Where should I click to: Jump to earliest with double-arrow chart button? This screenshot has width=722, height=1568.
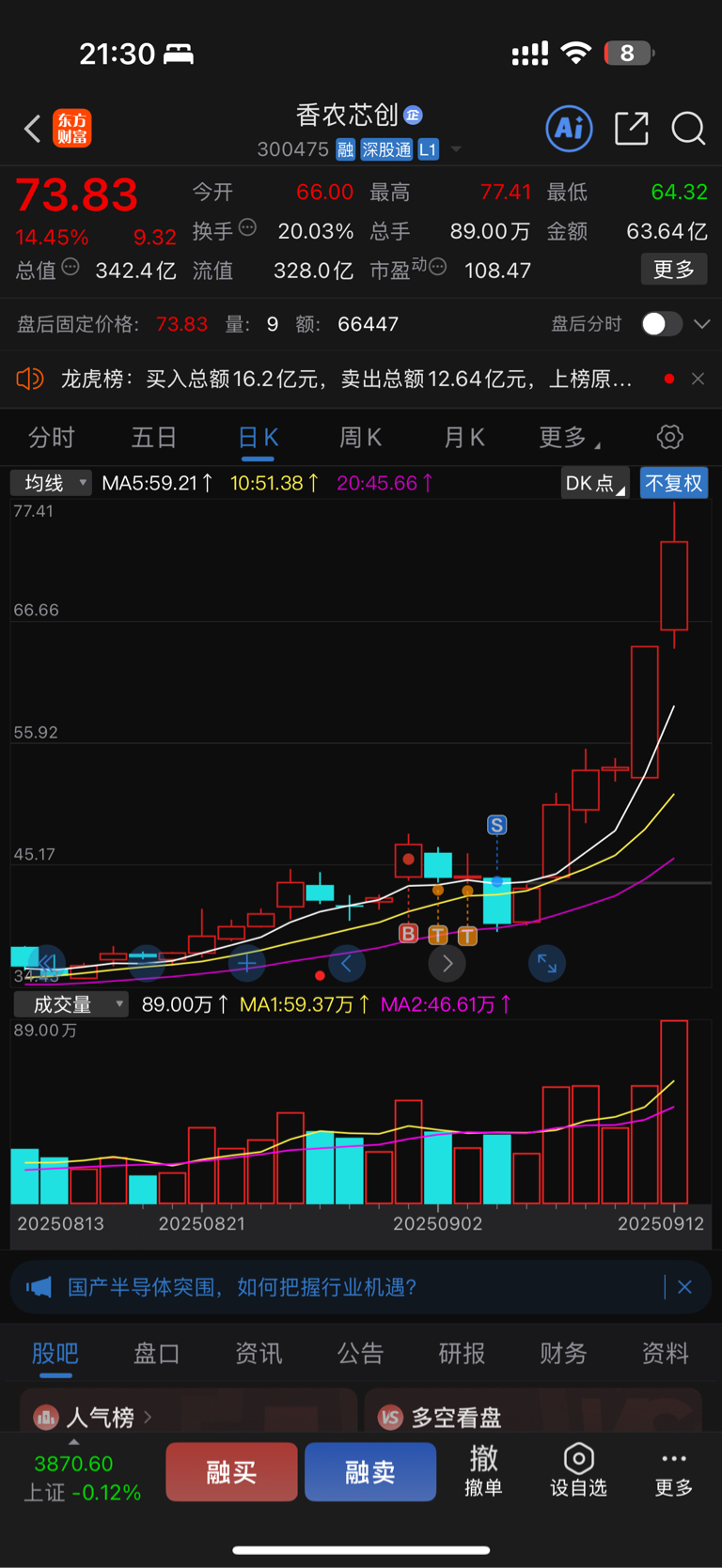[x=47, y=963]
